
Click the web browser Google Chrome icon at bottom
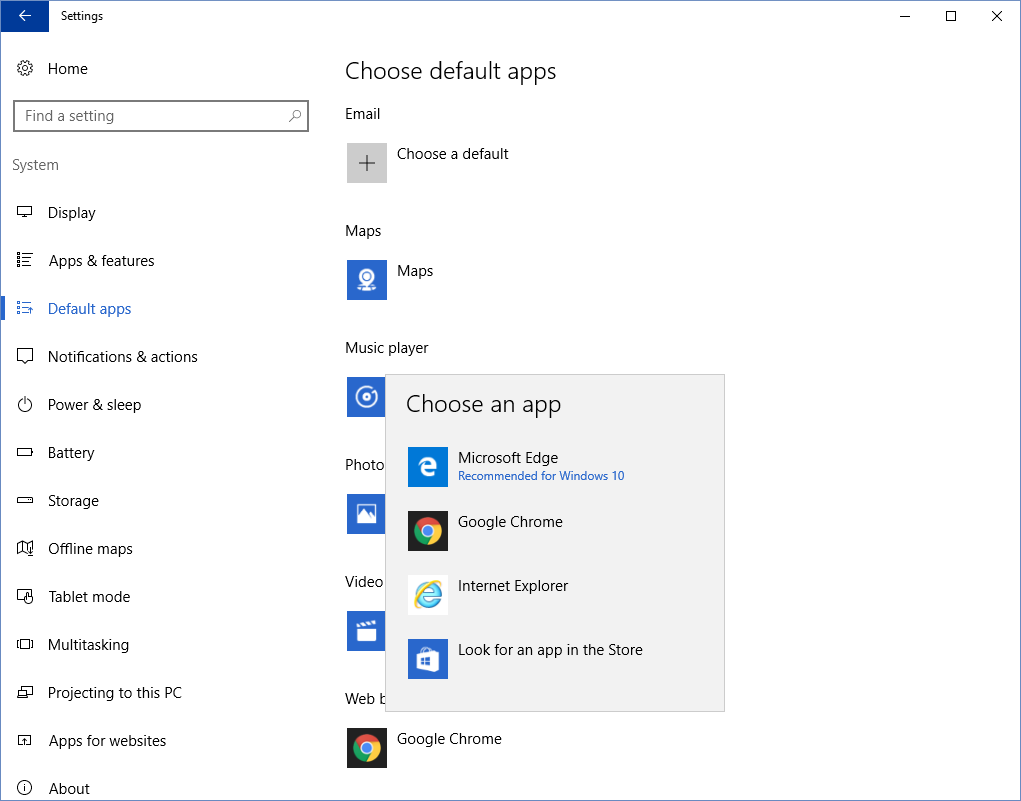coord(366,748)
